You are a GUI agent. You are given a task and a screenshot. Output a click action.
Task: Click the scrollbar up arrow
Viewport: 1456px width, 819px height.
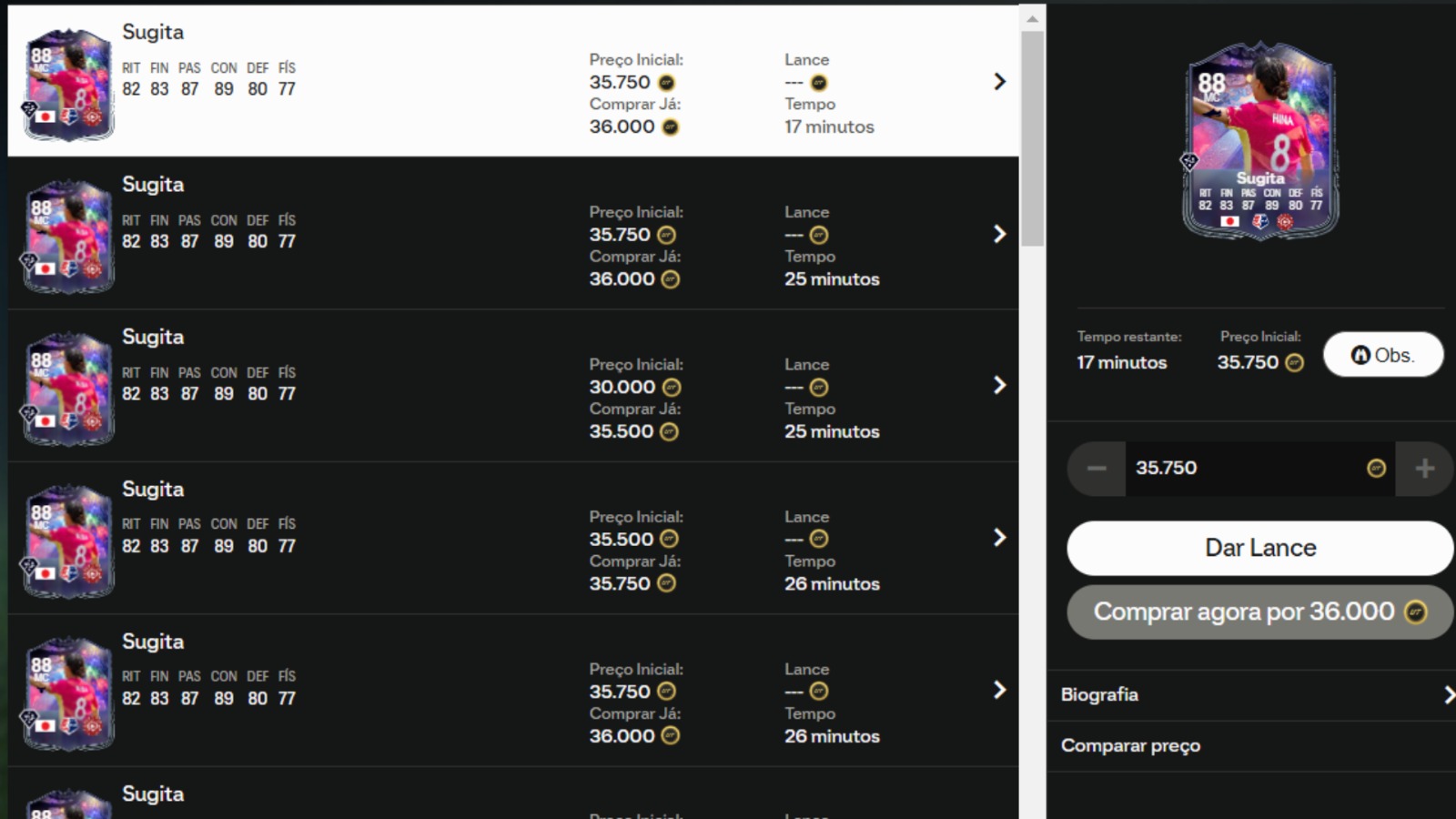click(x=1032, y=18)
